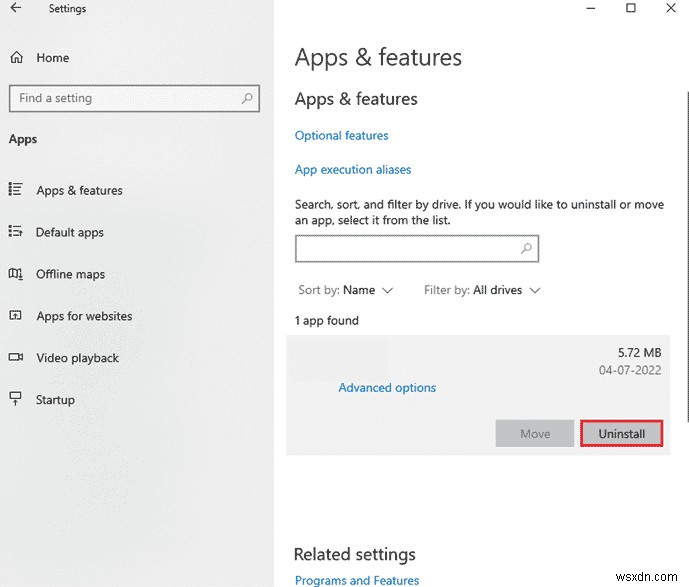
Task: Expand the Sort by Name dropdown
Action: point(346,290)
